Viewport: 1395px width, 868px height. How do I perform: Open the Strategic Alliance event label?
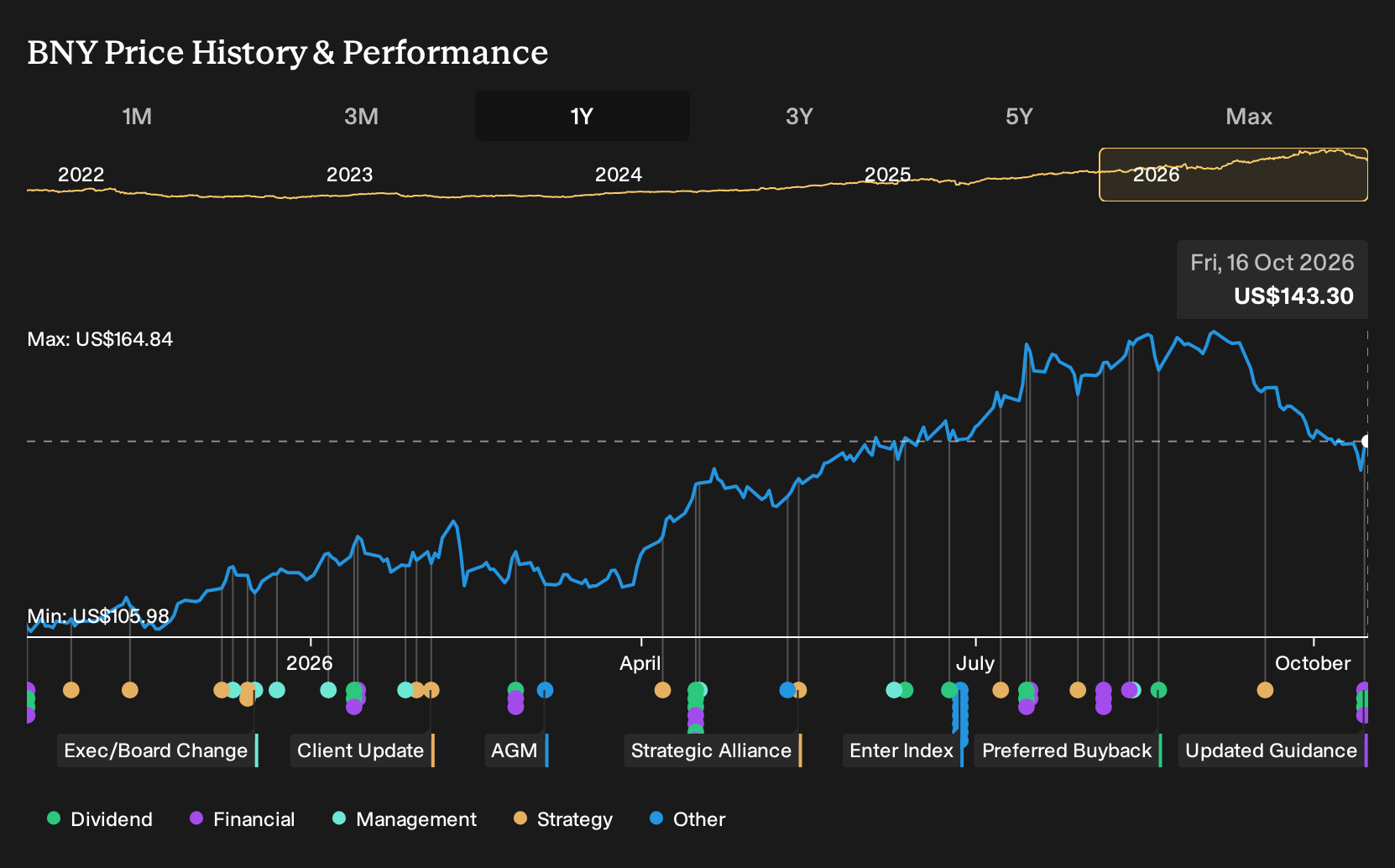click(713, 750)
